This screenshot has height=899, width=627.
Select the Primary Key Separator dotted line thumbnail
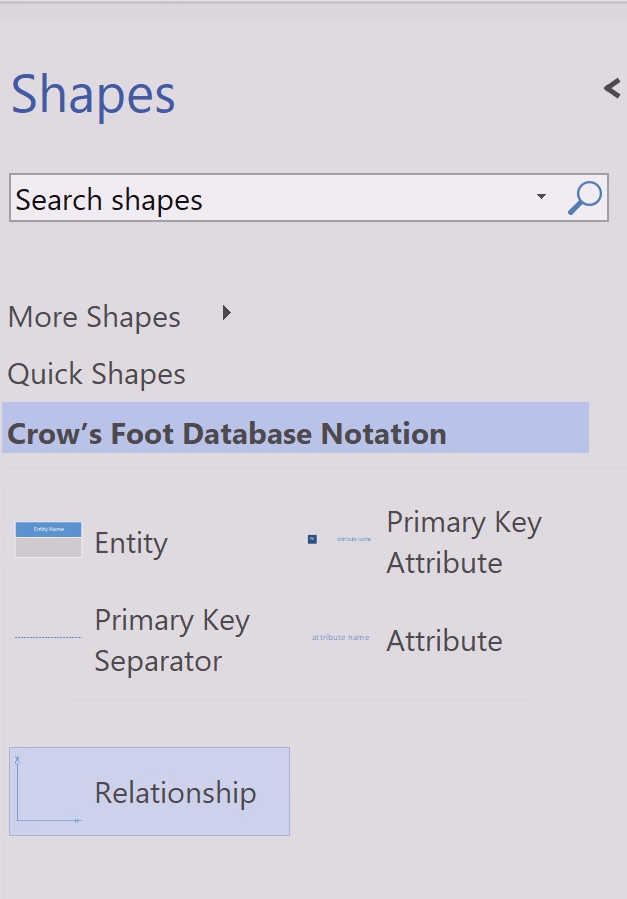click(x=48, y=637)
